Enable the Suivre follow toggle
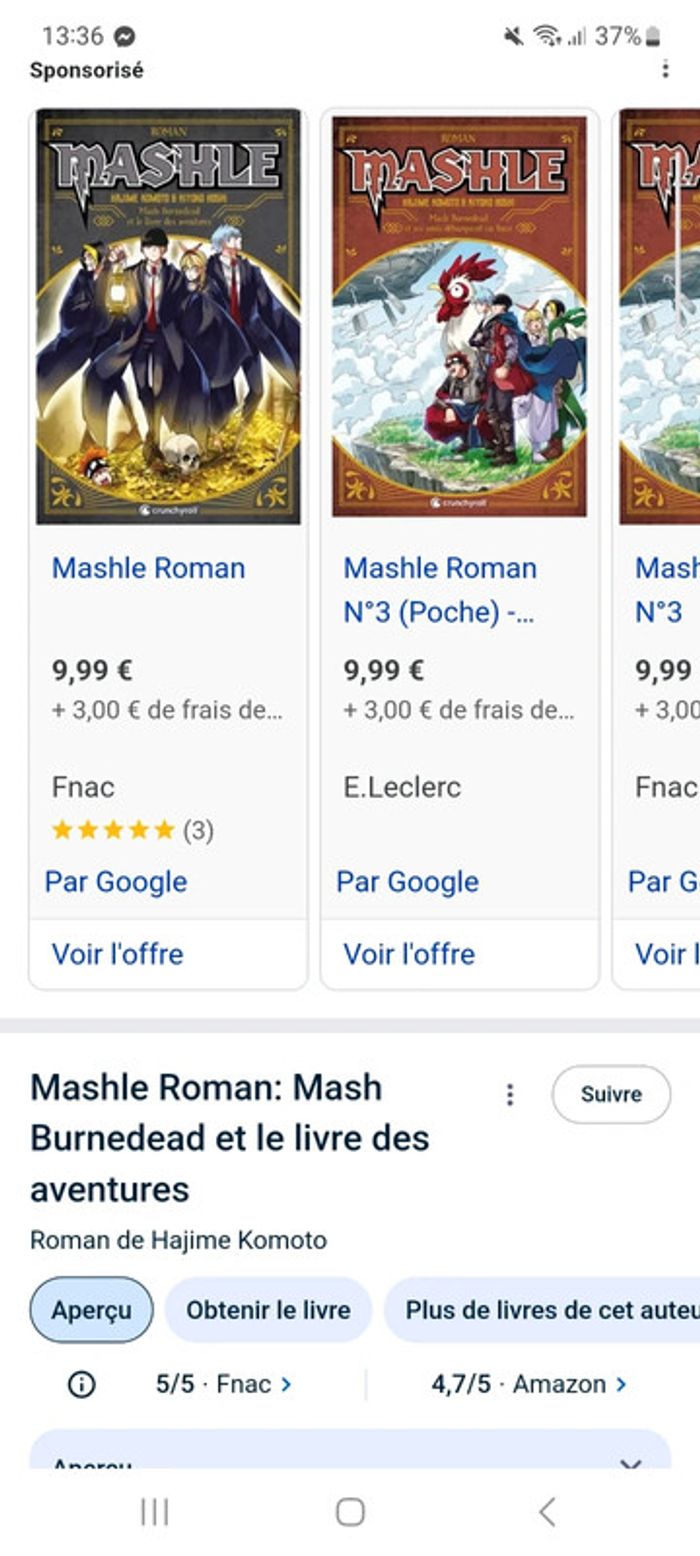This screenshot has height=1556, width=700. click(x=611, y=1095)
